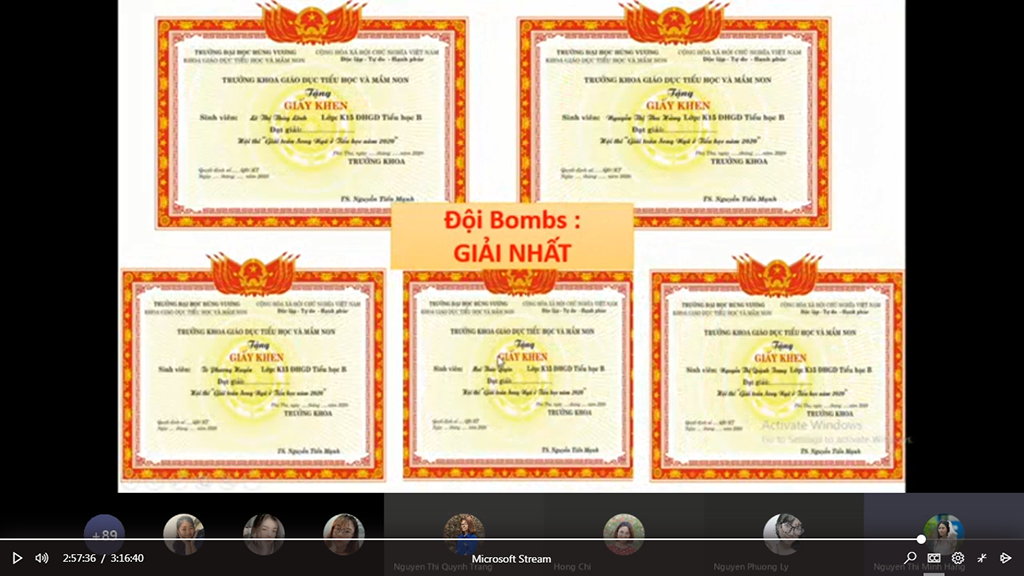
Task: Click the elapsed time 2:57:36 display
Action: click(x=79, y=558)
